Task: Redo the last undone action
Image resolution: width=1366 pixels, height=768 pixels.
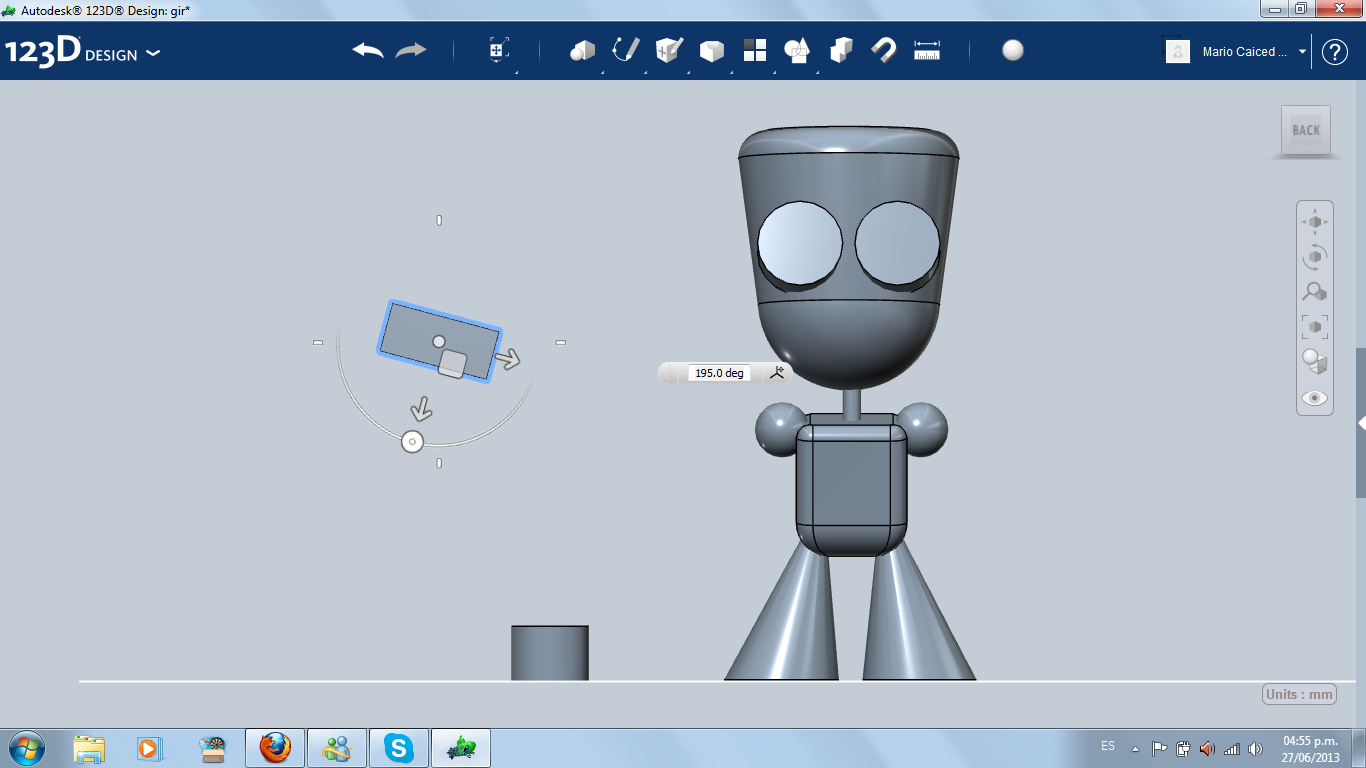Action: coord(411,50)
